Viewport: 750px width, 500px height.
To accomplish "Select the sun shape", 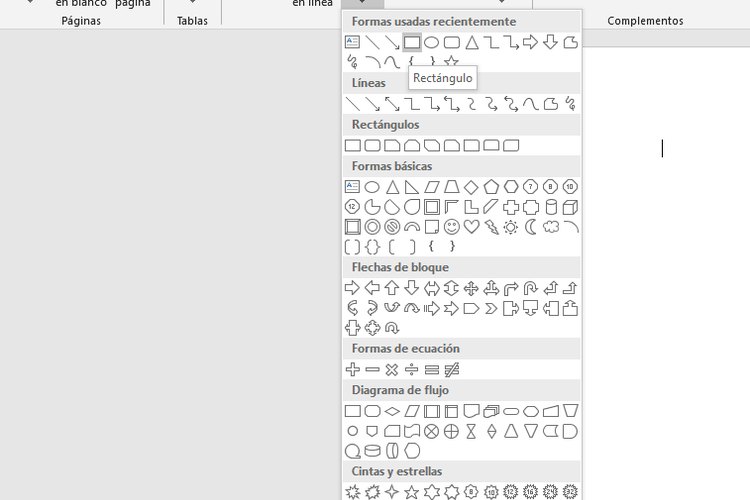I will [511, 227].
